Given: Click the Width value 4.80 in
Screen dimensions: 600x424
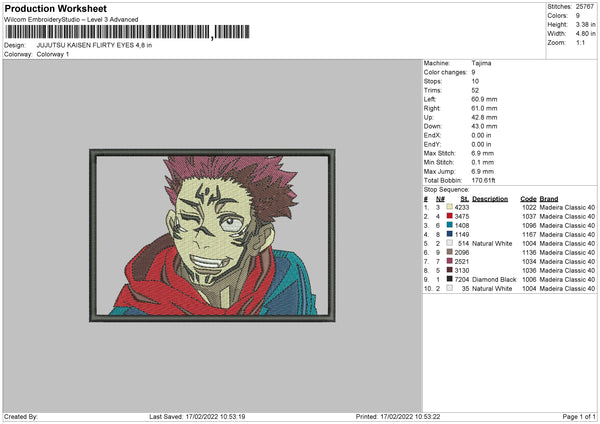Looking at the screenshot, I should coord(585,34).
